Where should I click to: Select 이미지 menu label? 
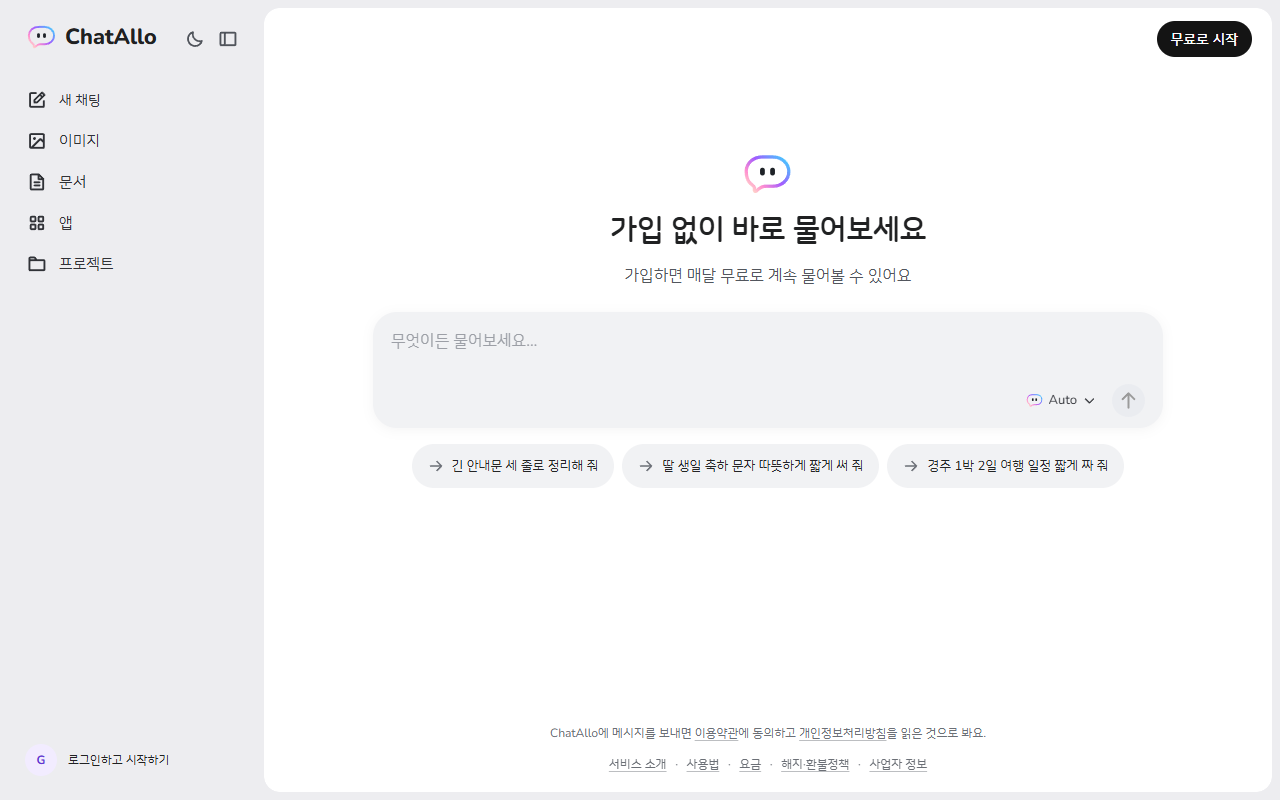click(79, 141)
